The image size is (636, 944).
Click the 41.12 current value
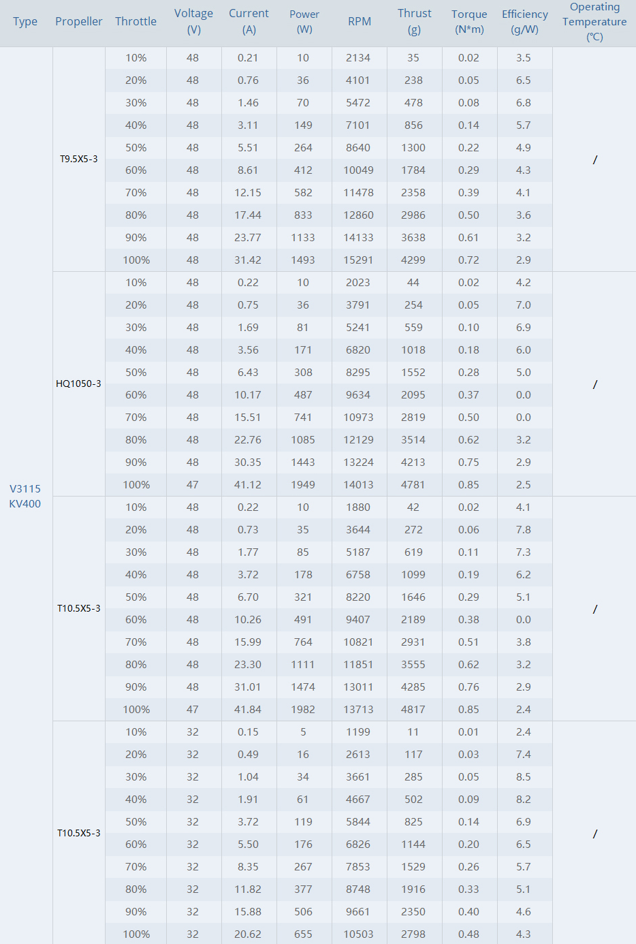pyautogui.click(x=248, y=485)
